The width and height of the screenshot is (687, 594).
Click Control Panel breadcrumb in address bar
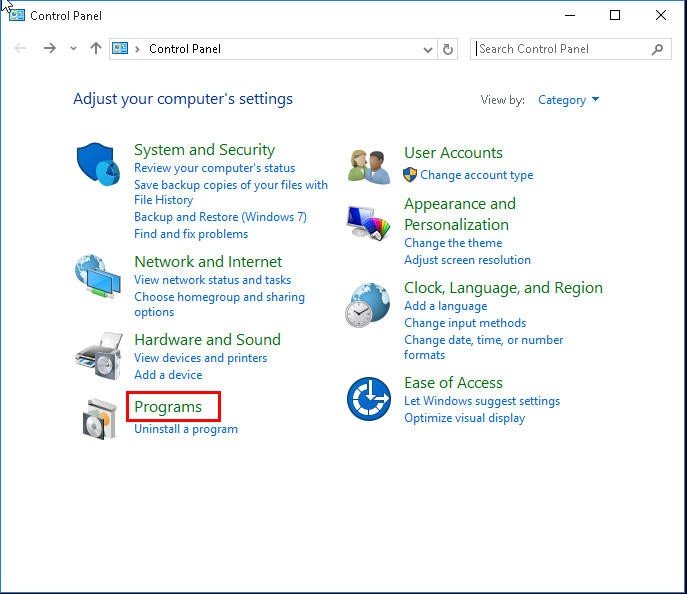[x=185, y=49]
